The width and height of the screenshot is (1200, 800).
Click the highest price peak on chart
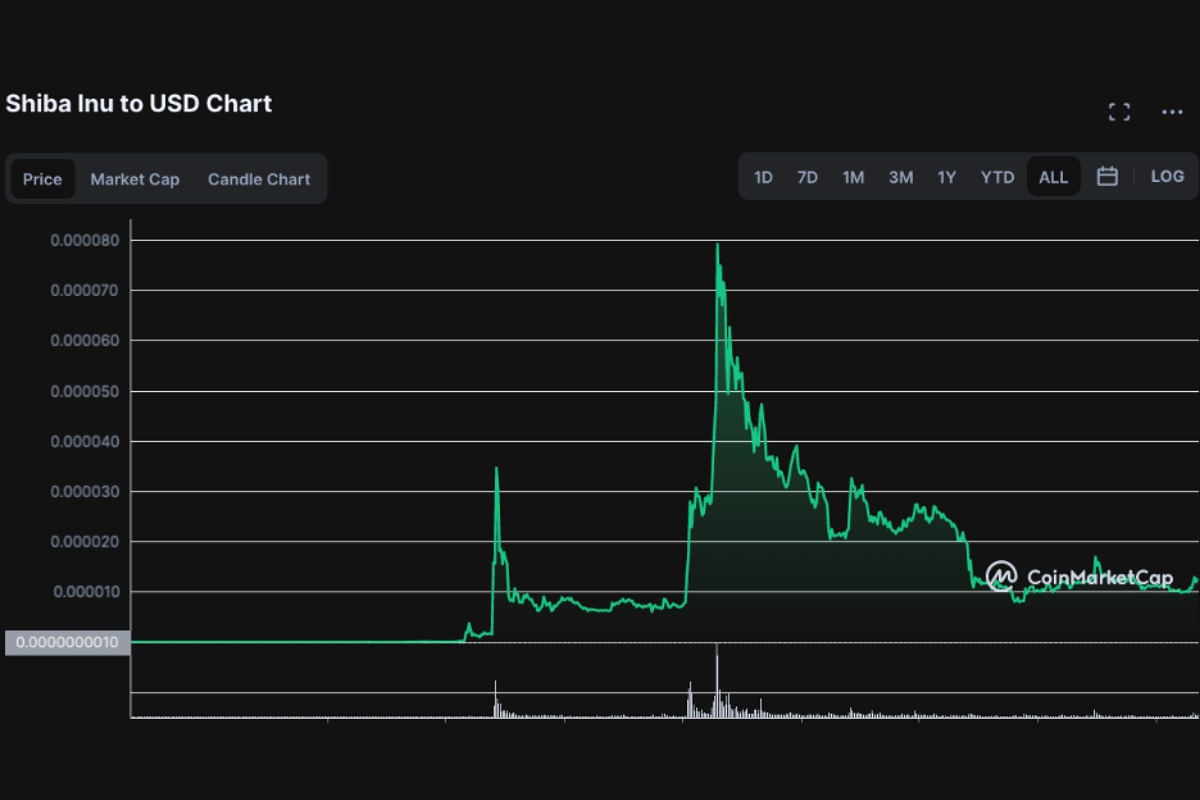point(717,245)
